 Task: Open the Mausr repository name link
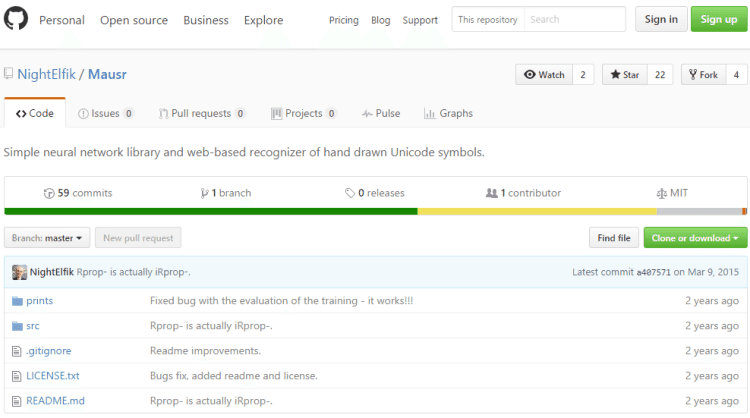tap(107, 74)
